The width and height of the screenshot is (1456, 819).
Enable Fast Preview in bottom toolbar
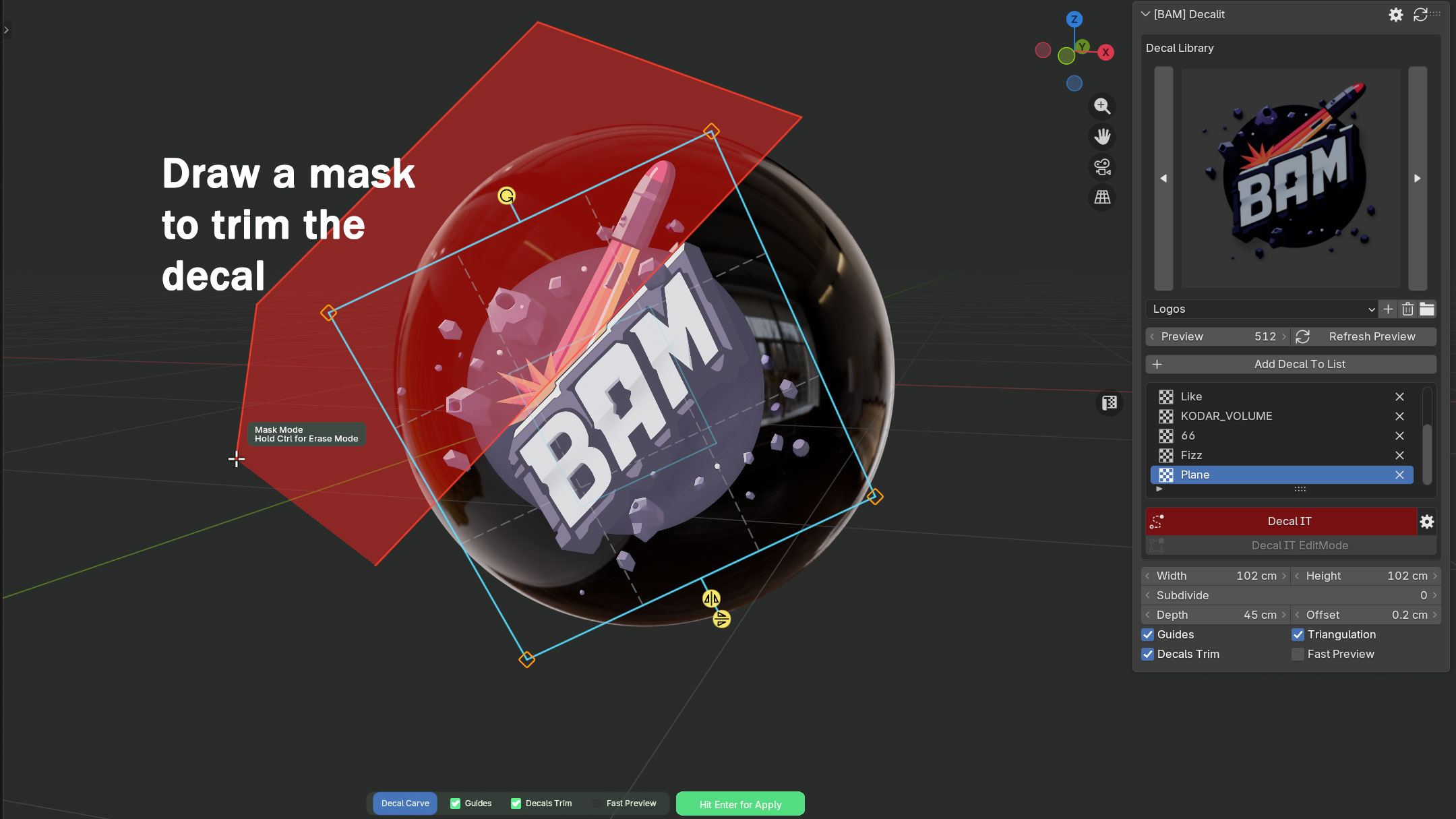point(597,803)
